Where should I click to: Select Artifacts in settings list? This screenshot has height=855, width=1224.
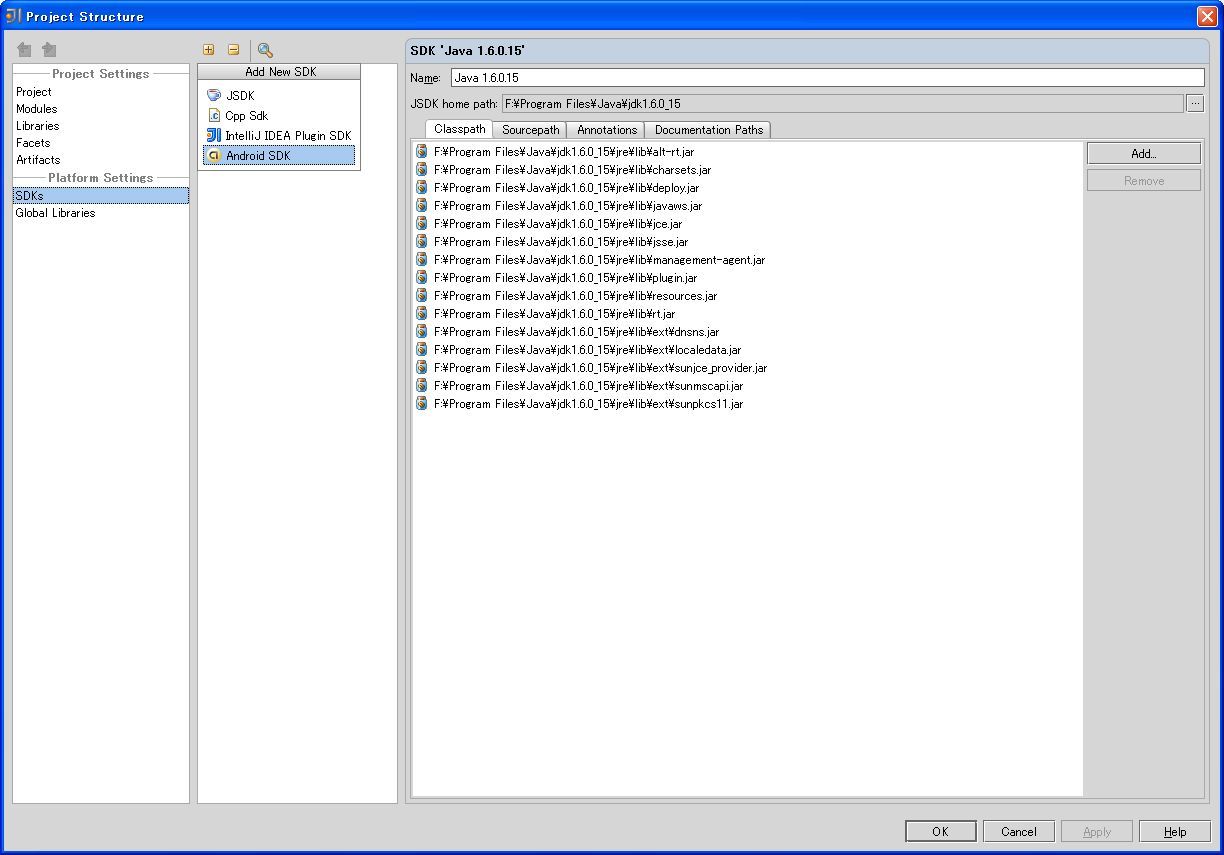tap(38, 160)
